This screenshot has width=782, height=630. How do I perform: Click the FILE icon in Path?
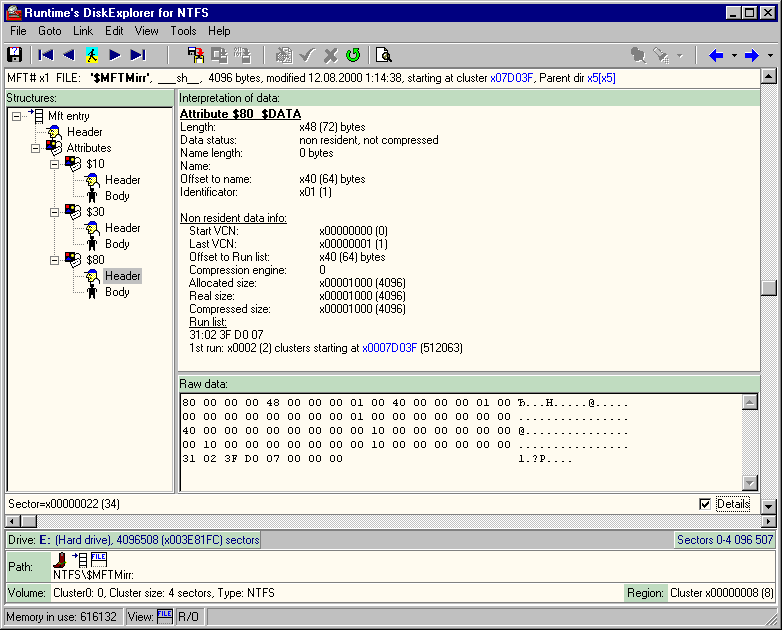(99, 560)
